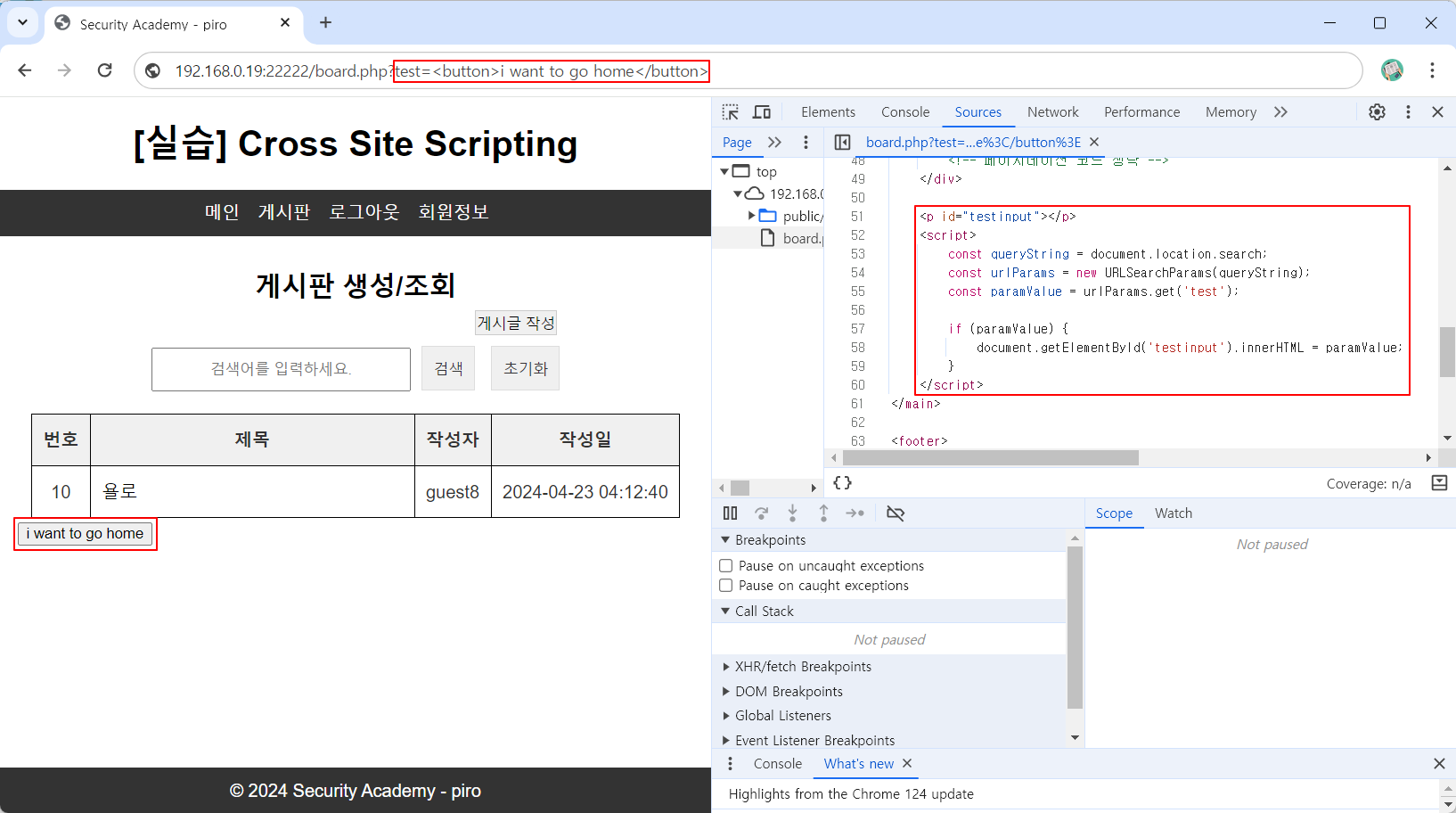Open the Memory tab
Screen dimensions: 1456x813
tap(1231, 112)
